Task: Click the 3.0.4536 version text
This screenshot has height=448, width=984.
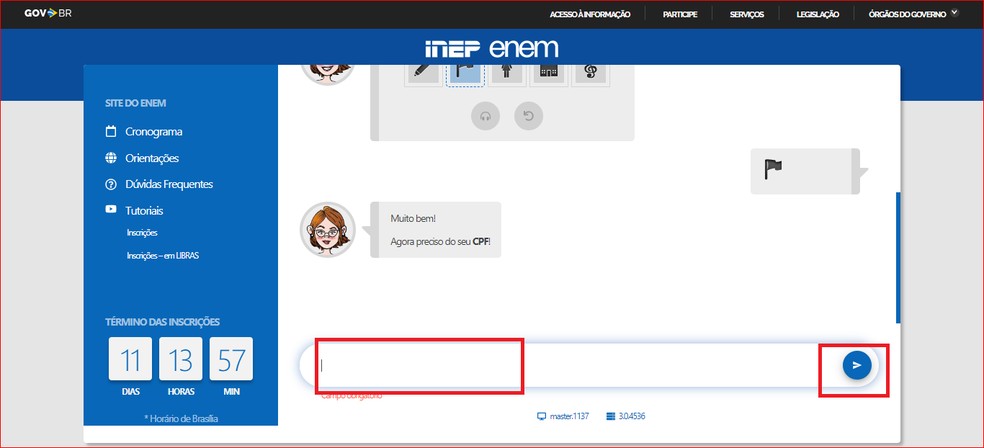Action: pos(632,417)
